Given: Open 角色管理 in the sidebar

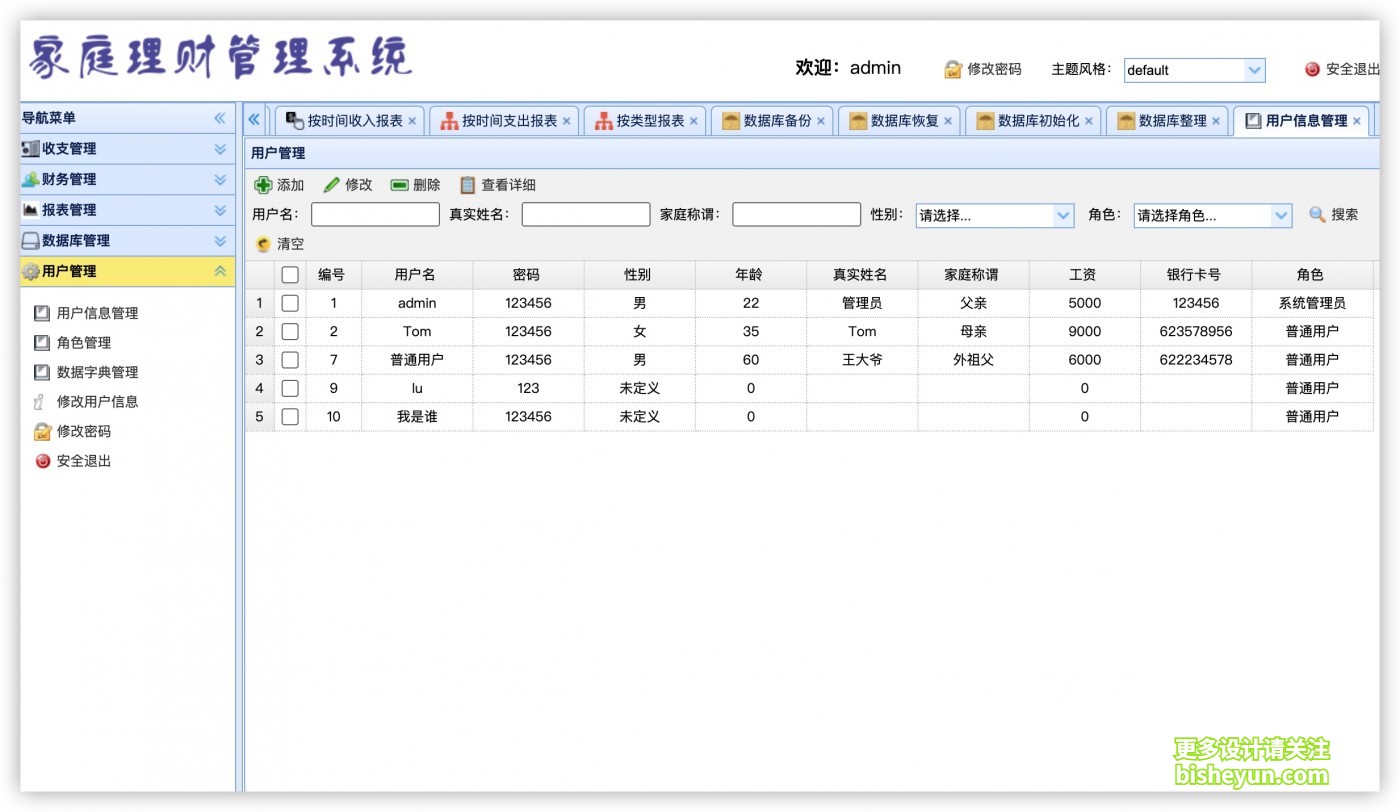Looking at the screenshot, I should point(84,342).
